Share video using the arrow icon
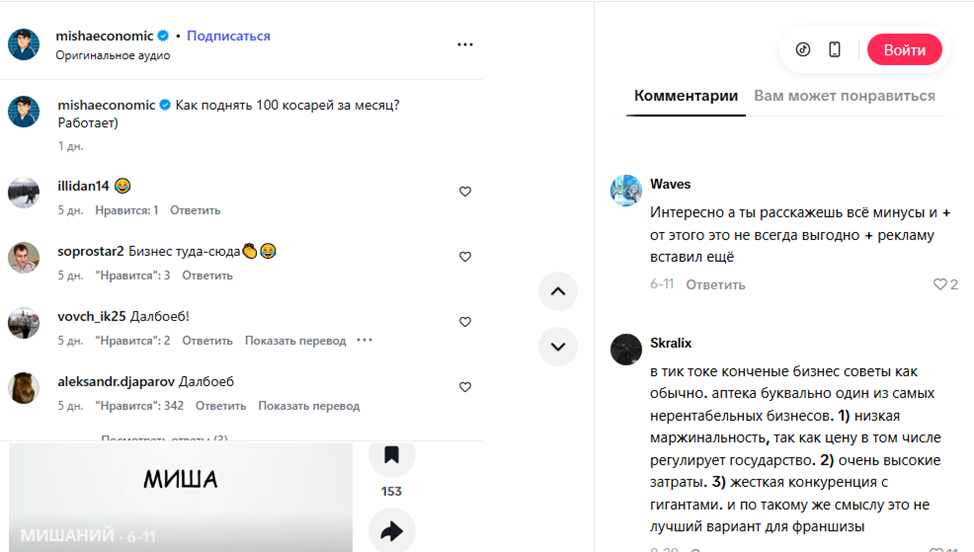Screen dimensions: 974x552 [x=391, y=531]
